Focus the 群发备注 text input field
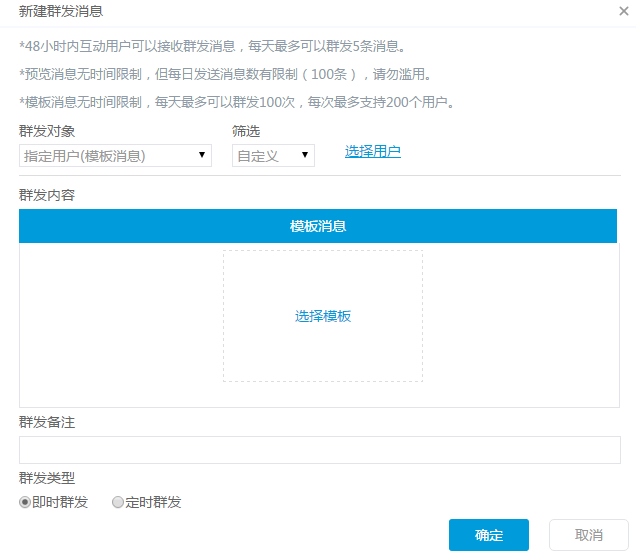 pyautogui.click(x=320, y=450)
